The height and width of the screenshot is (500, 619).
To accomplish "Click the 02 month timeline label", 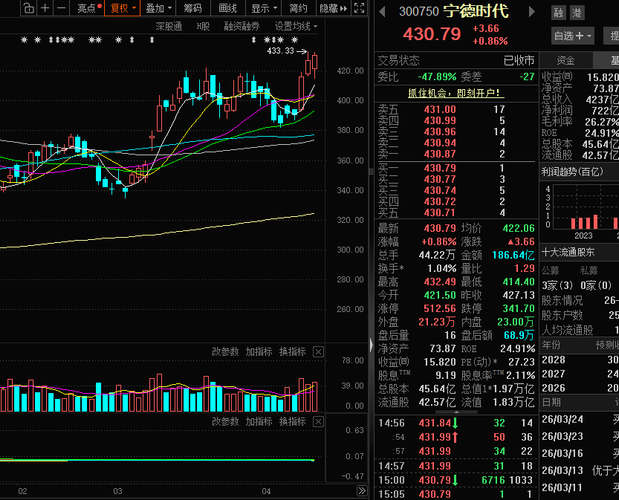I will tap(23, 491).
